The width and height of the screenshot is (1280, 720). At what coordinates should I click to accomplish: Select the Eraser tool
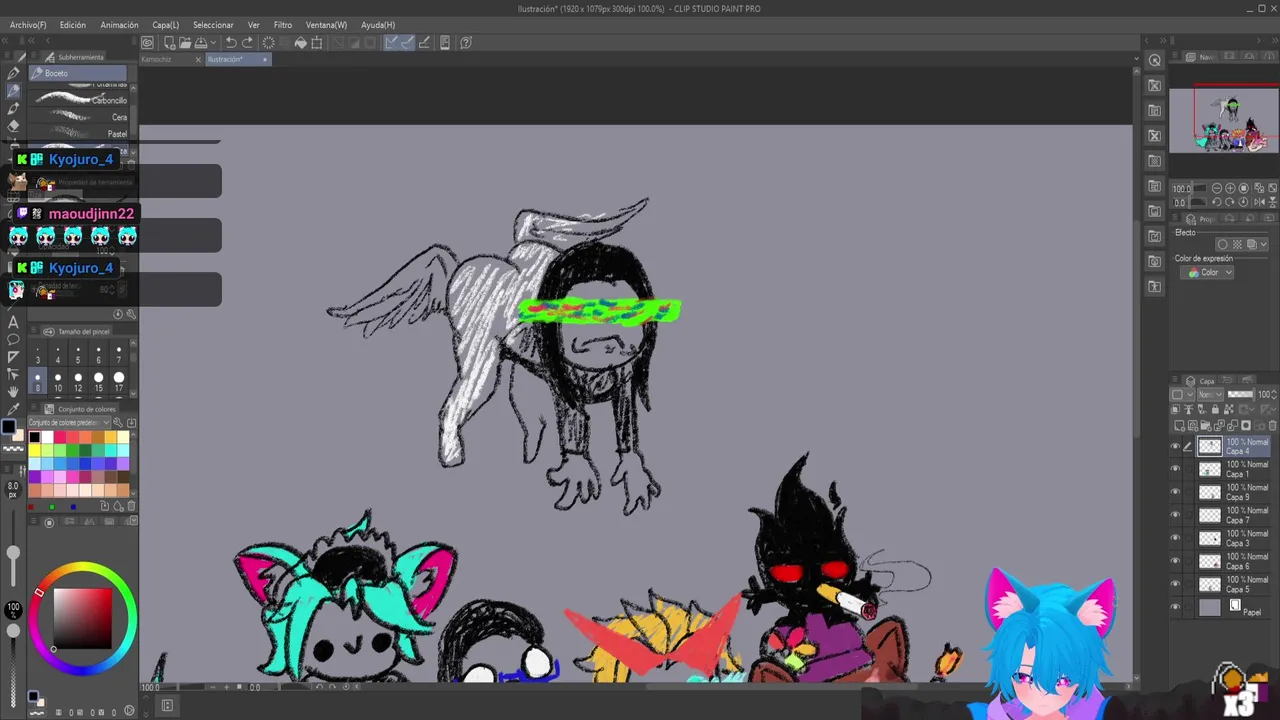(13, 126)
